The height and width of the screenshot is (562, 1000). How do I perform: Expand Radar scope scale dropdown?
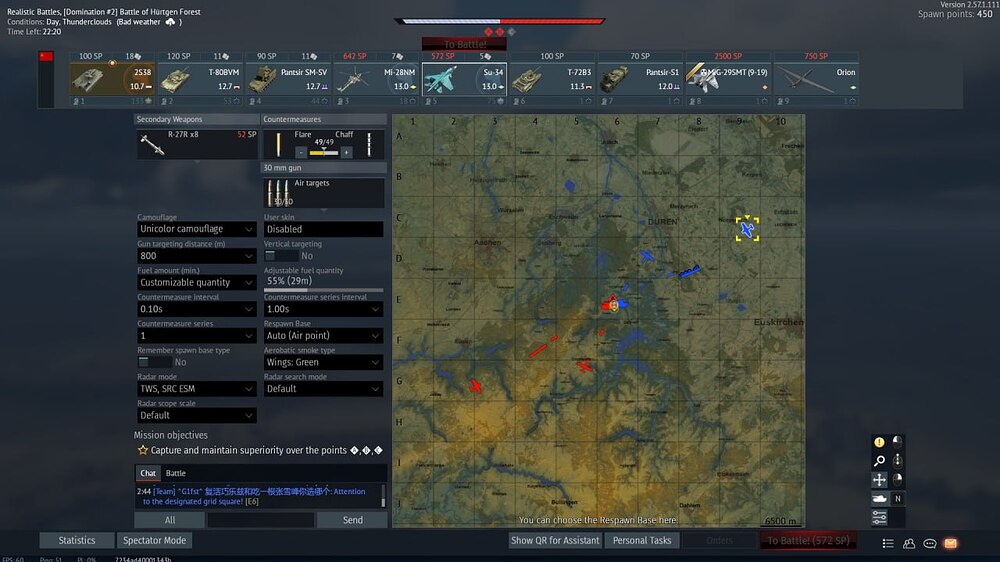pos(196,415)
